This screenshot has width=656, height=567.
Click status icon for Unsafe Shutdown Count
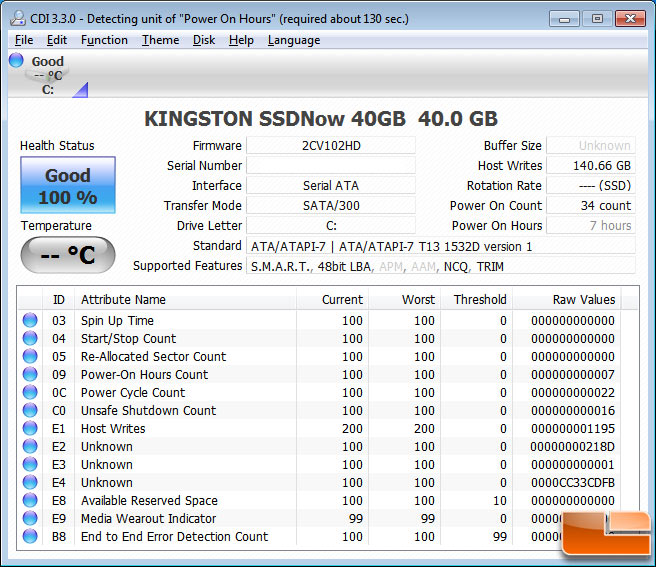30,411
